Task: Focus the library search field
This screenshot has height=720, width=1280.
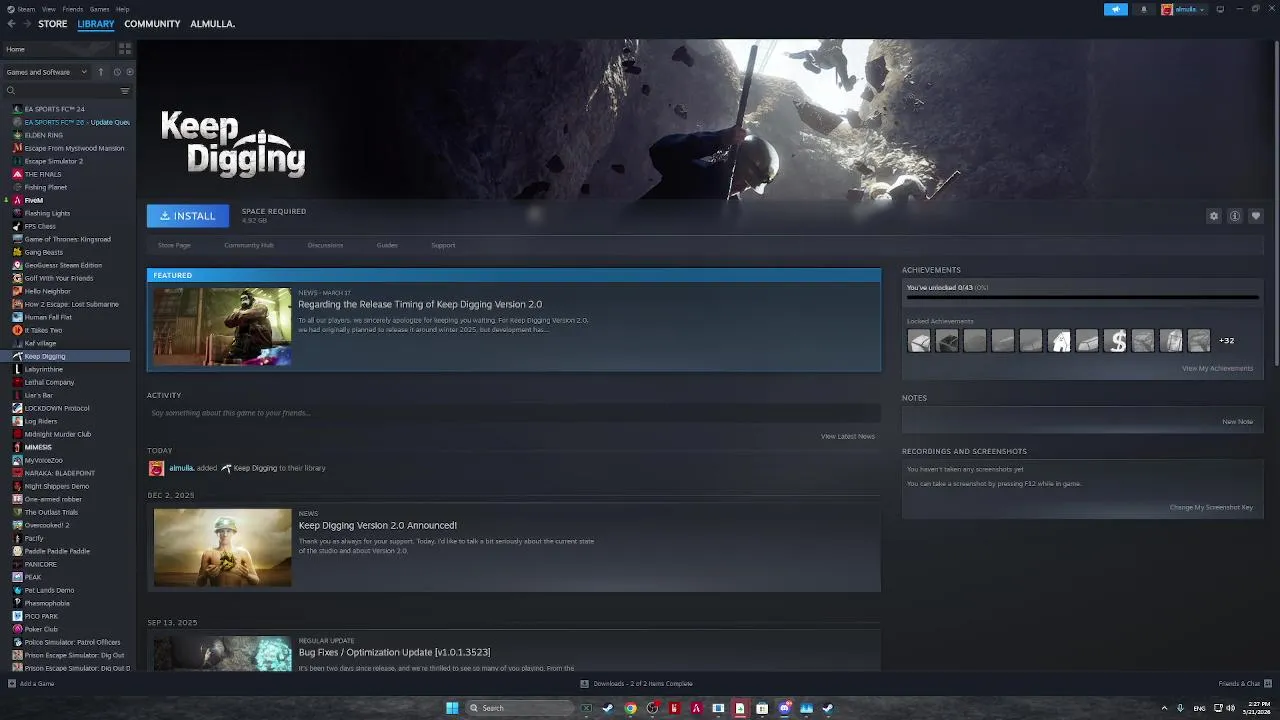Action: tap(62, 91)
